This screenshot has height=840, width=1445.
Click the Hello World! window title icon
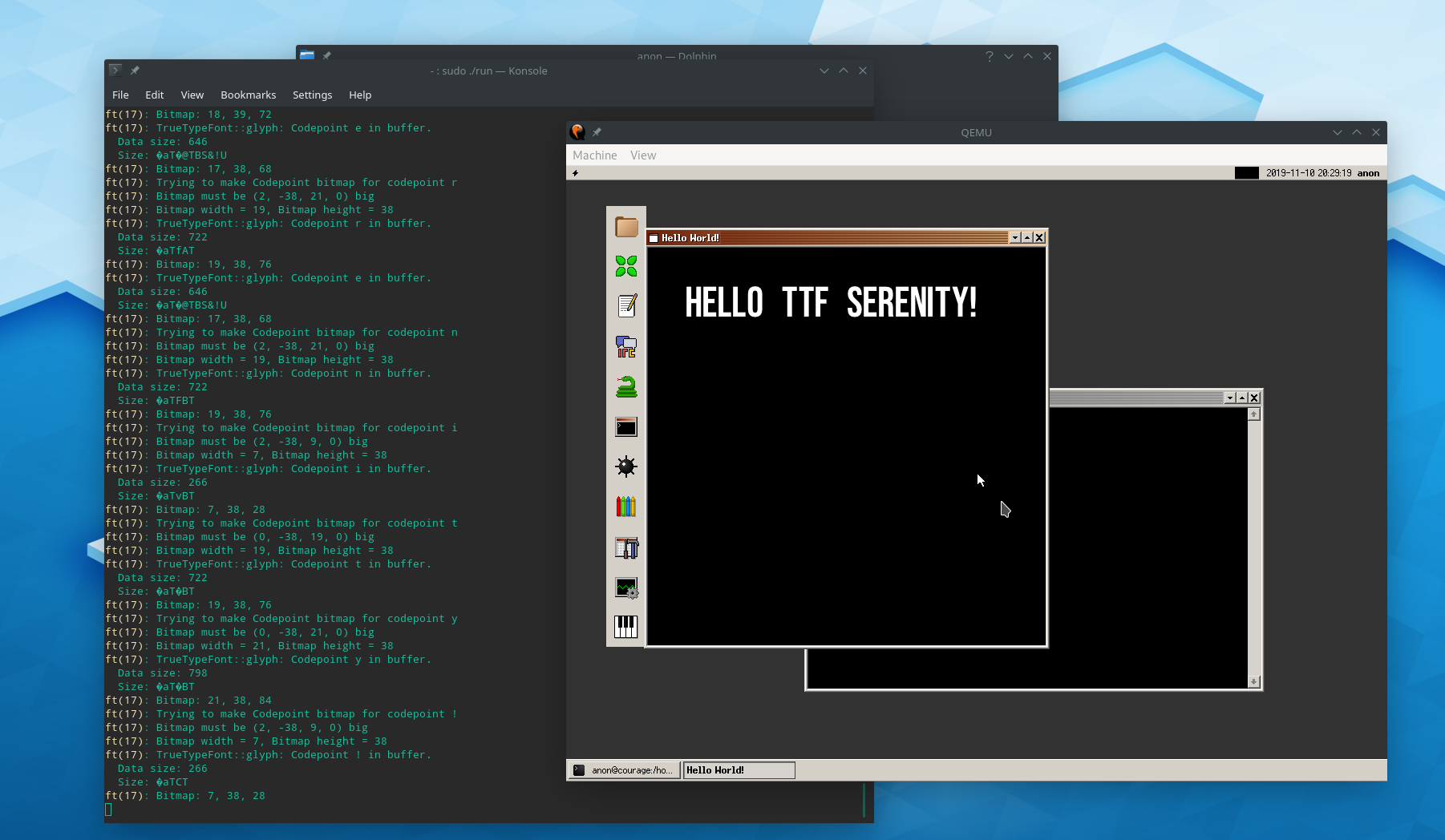654,238
